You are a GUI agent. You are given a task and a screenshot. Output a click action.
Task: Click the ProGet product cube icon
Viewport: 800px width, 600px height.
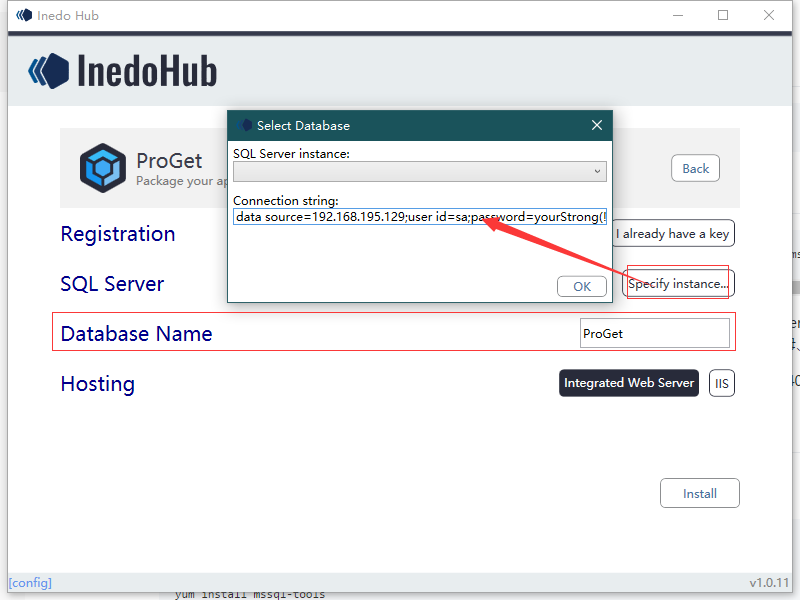(x=103, y=168)
